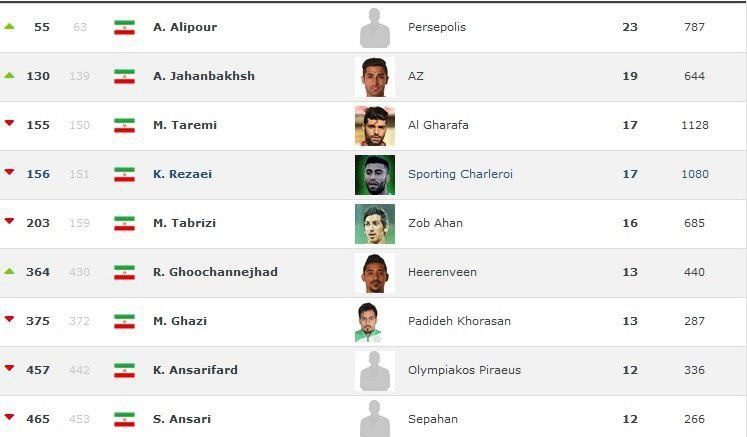
Task: Open the K. Rezaei player link
Action: pos(182,174)
